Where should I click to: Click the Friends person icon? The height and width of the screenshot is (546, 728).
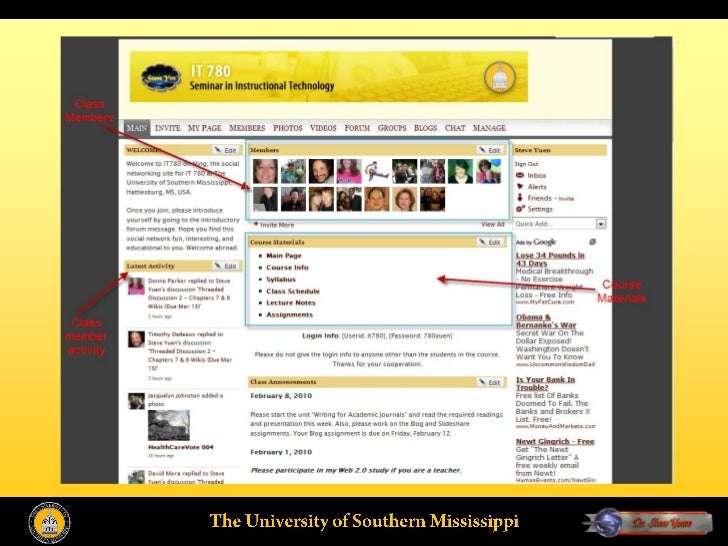click(520, 197)
